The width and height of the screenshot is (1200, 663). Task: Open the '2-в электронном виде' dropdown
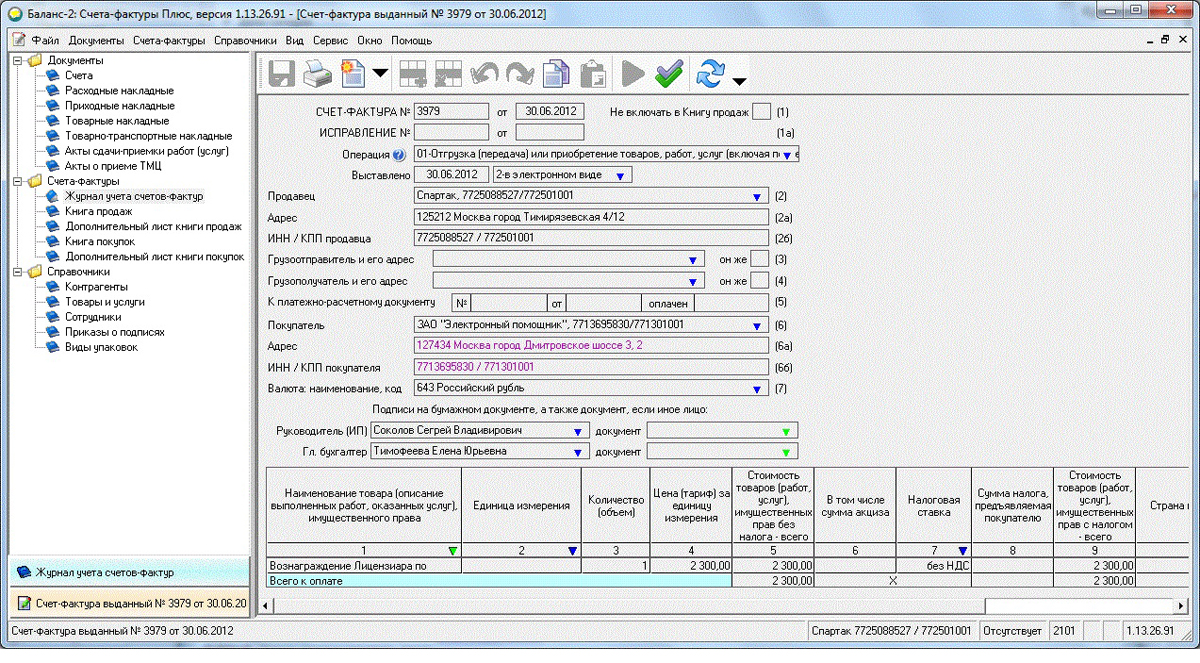pyautogui.click(x=620, y=176)
